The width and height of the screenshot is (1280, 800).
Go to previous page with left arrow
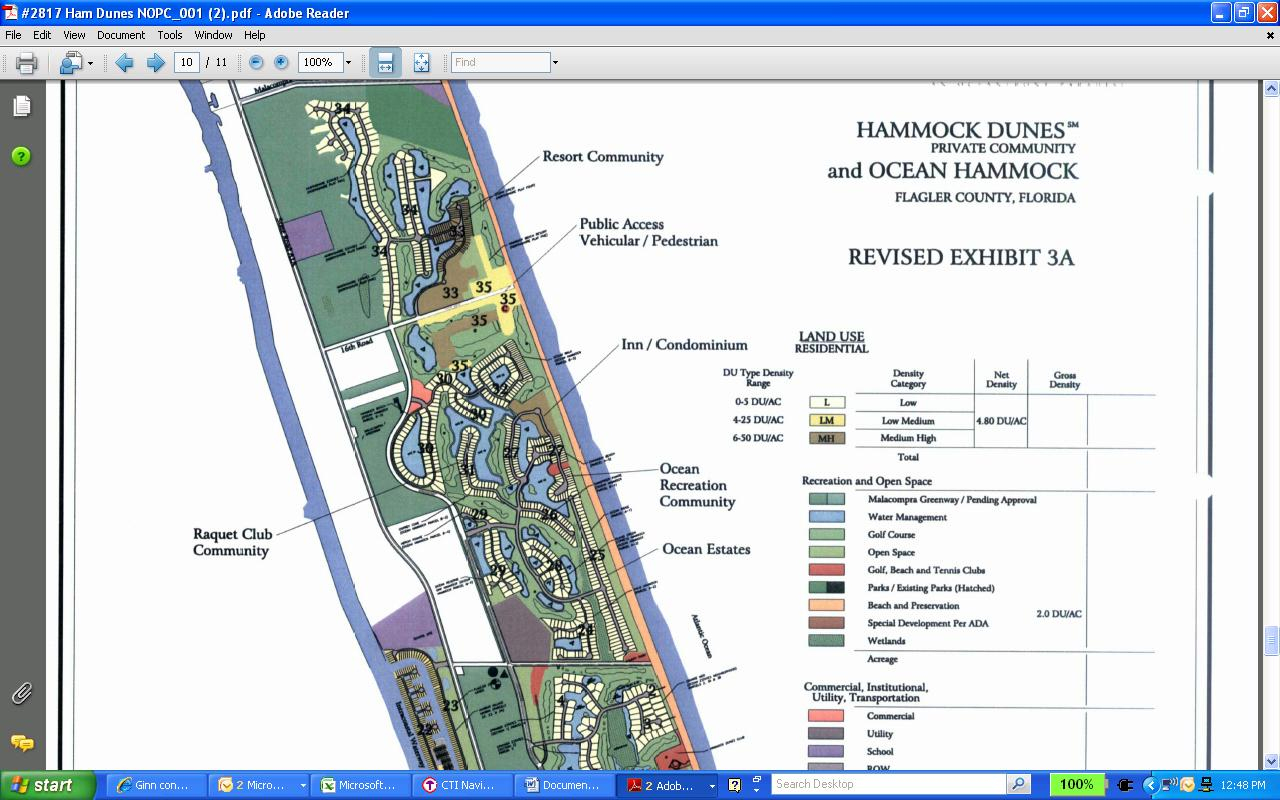tap(124, 63)
